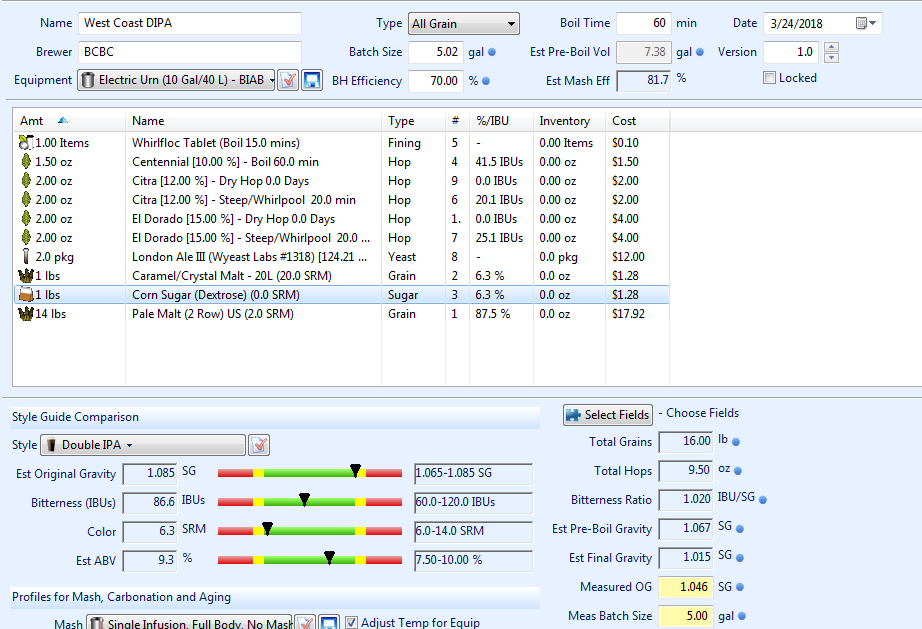
Task: Click the blue dot beside Est Final Gravity
Action: [x=740, y=557]
